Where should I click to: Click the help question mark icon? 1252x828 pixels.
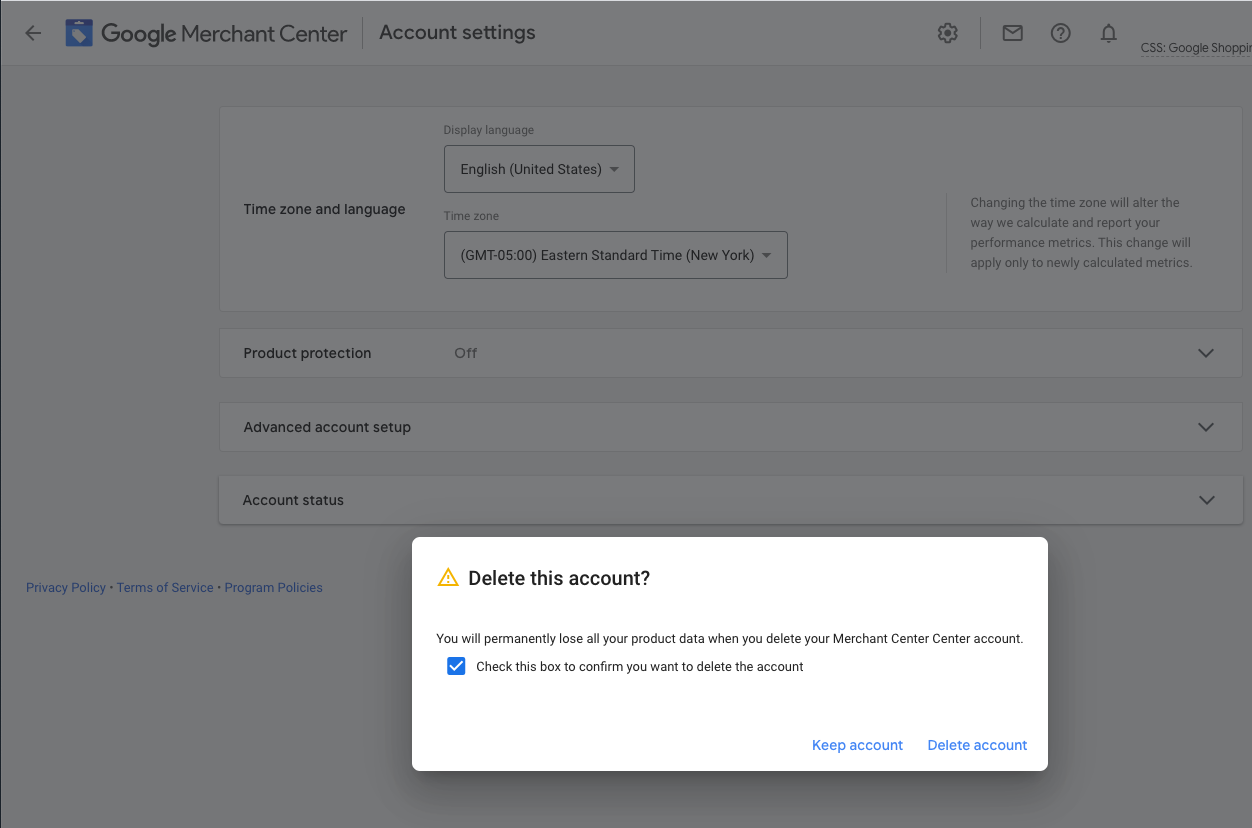pos(1060,33)
